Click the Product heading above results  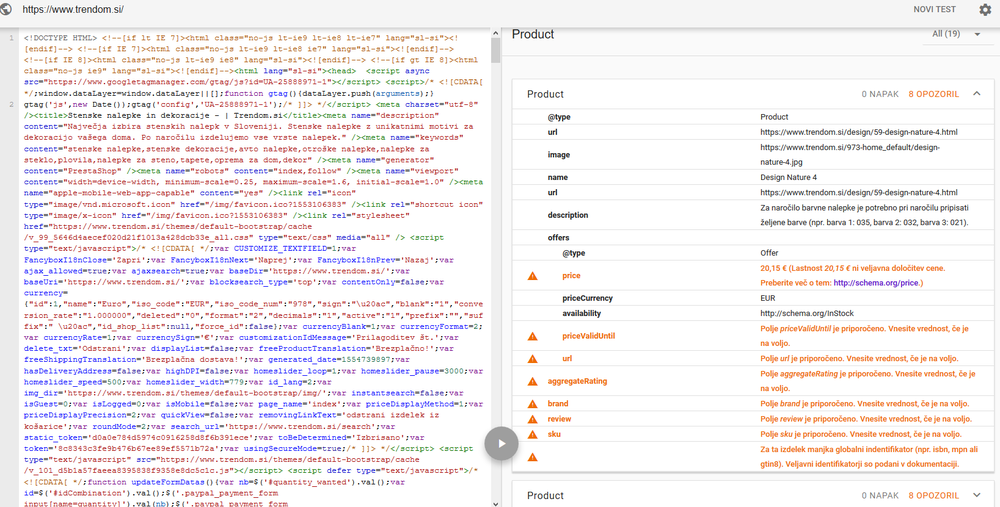(533, 34)
